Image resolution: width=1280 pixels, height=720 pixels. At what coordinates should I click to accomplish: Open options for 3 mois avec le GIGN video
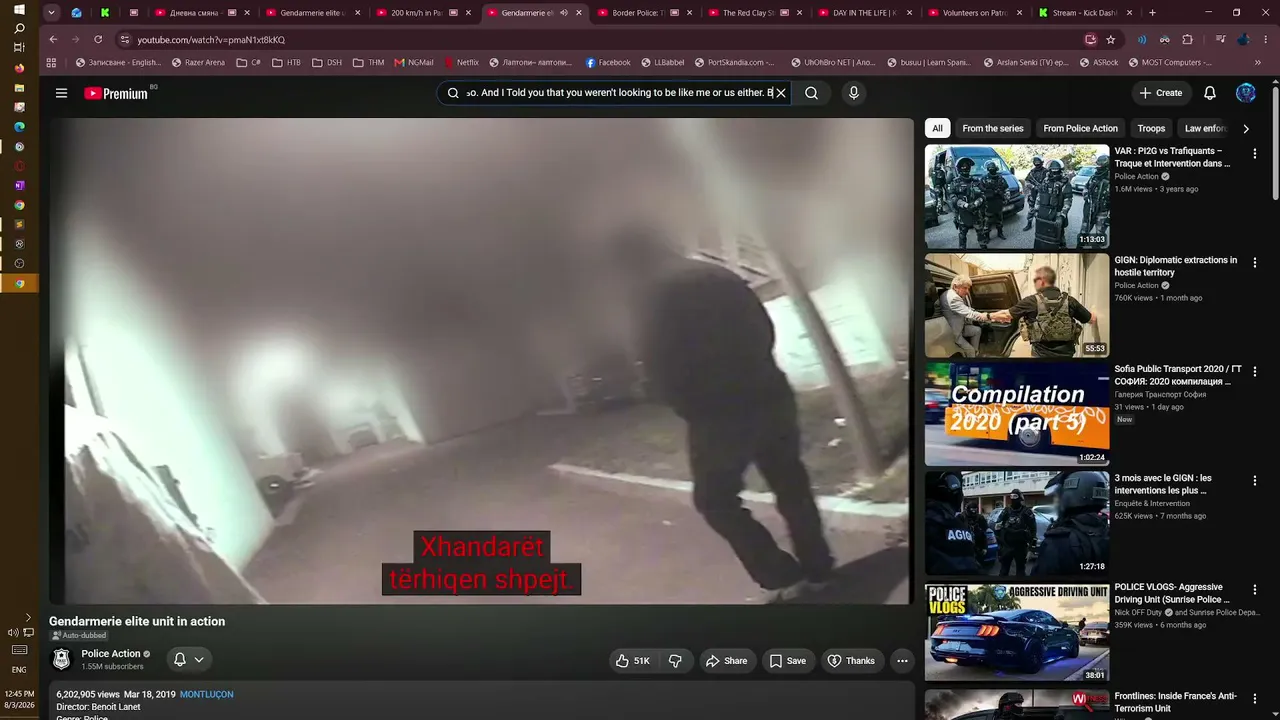point(1255,481)
